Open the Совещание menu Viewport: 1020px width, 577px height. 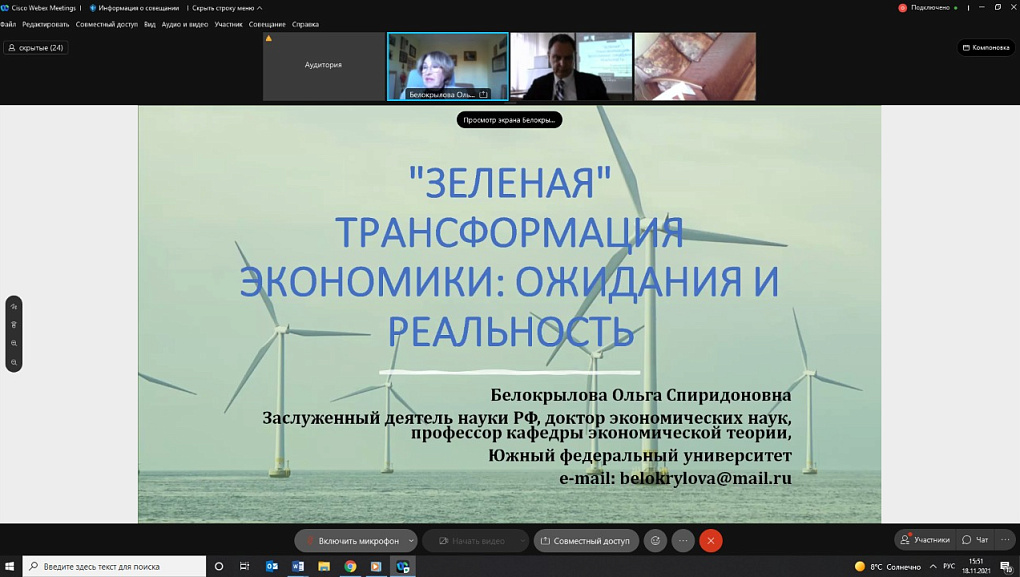[x=267, y=24]
